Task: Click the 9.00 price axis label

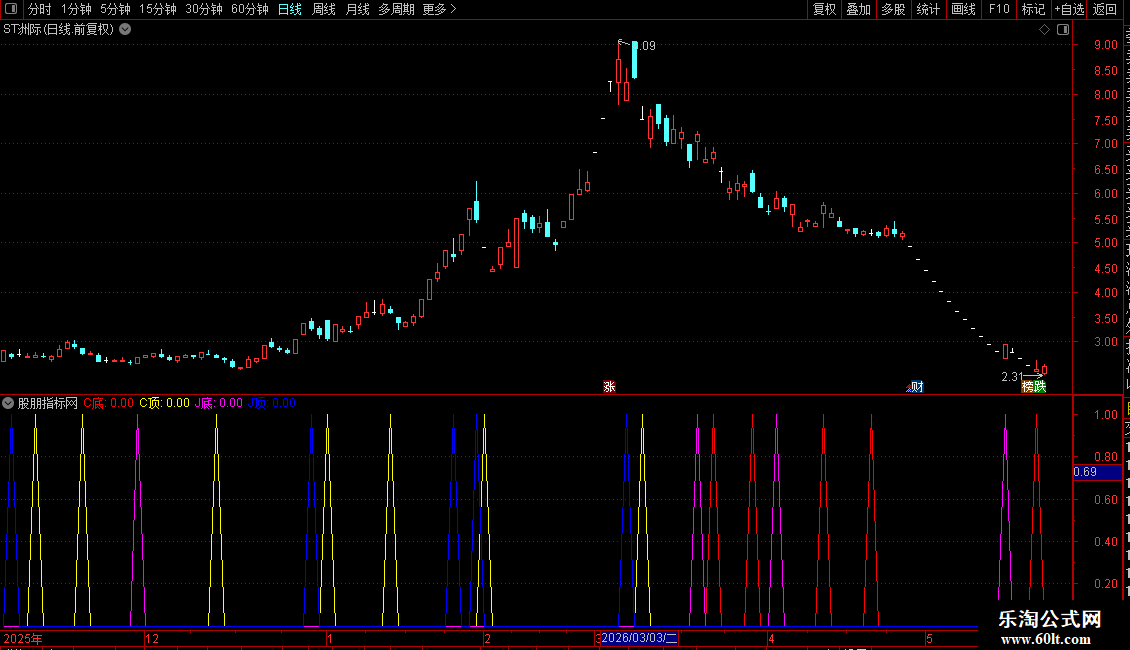Action: pyautogui.click(x=1105, y=45)
